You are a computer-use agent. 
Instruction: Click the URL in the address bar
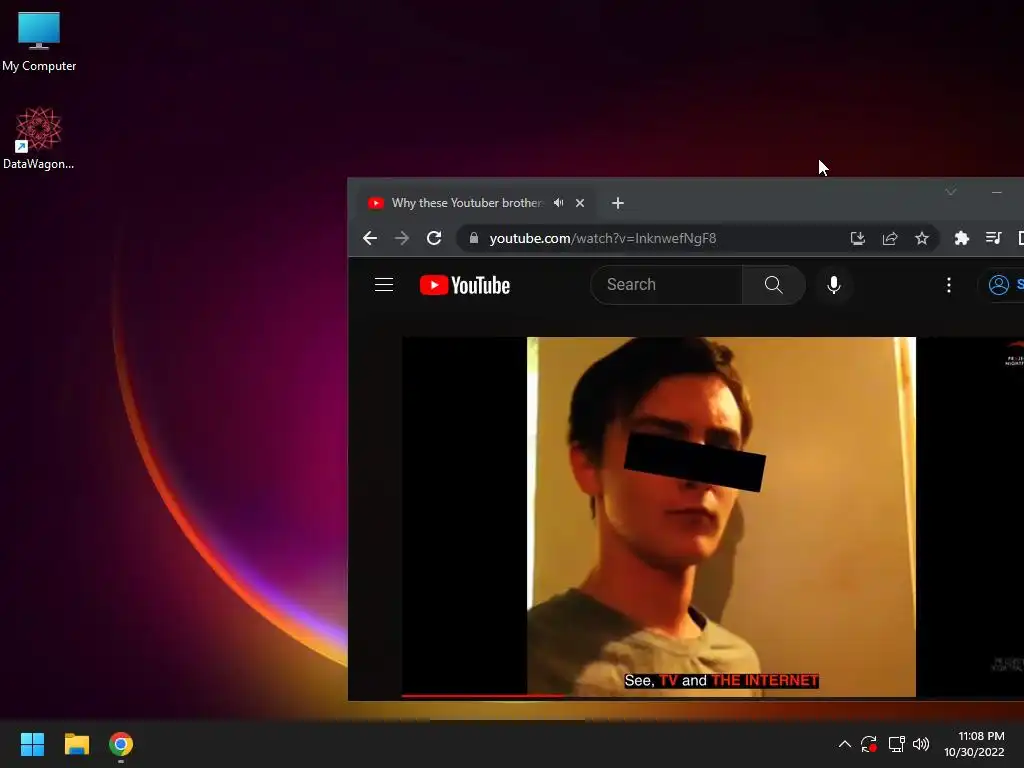coord(603,238)
